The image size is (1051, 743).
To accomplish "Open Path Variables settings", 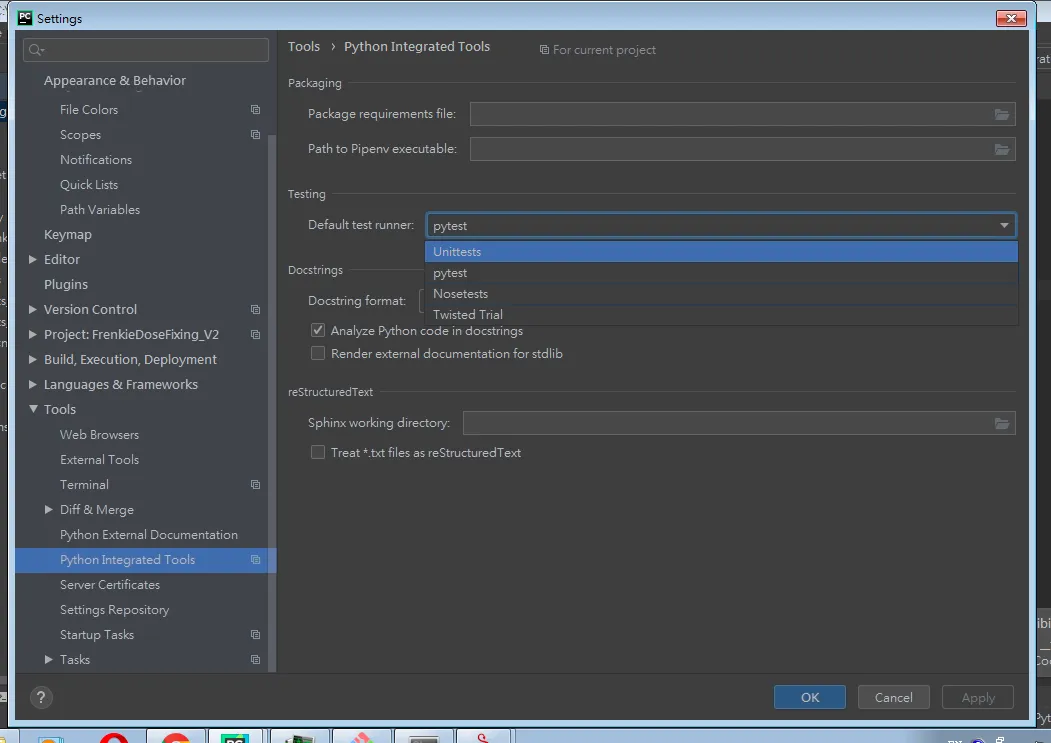I will click(100, 209).
